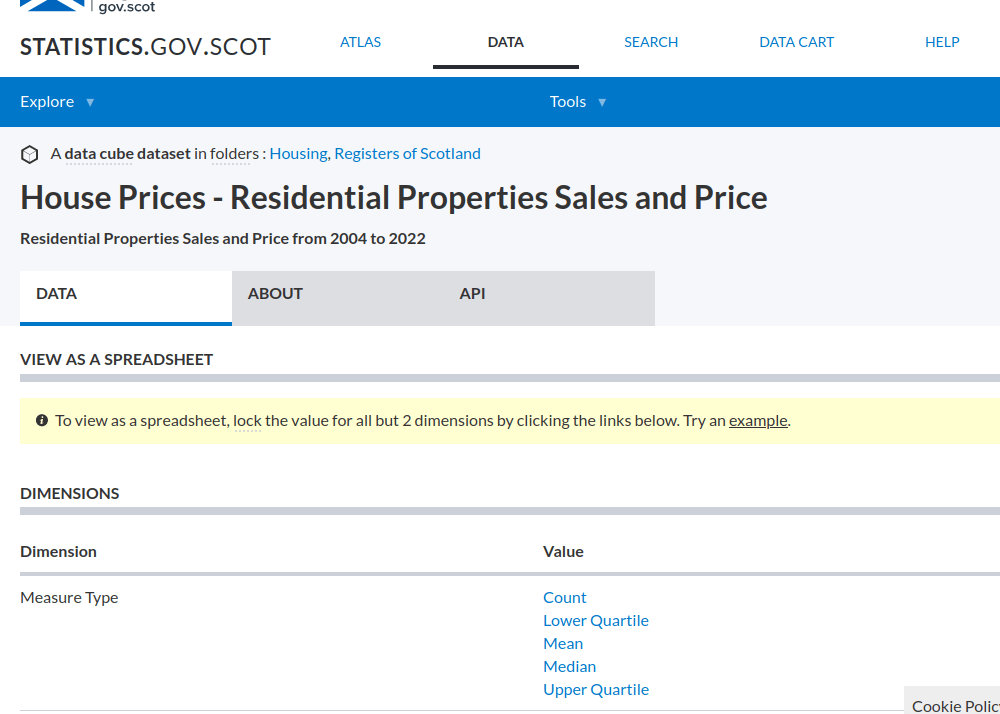
Task: Switch to the ABOUT tab
Action: (275, 293)
